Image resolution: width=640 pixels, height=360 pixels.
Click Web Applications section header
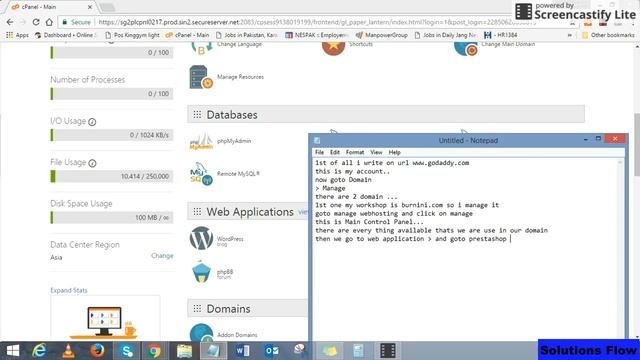click(248, 211)
